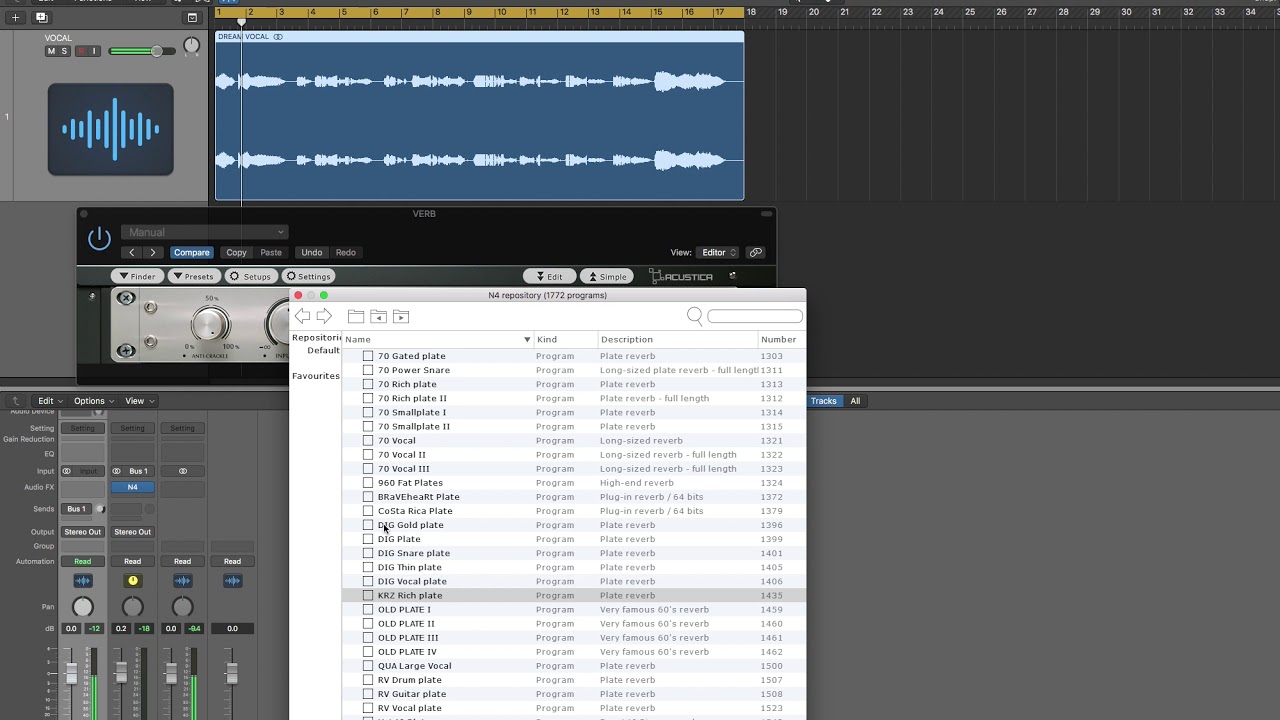This screenshot has width=1280, height=720.
Task: Open the global tracks disclosure button
Action: pos(193,17)
